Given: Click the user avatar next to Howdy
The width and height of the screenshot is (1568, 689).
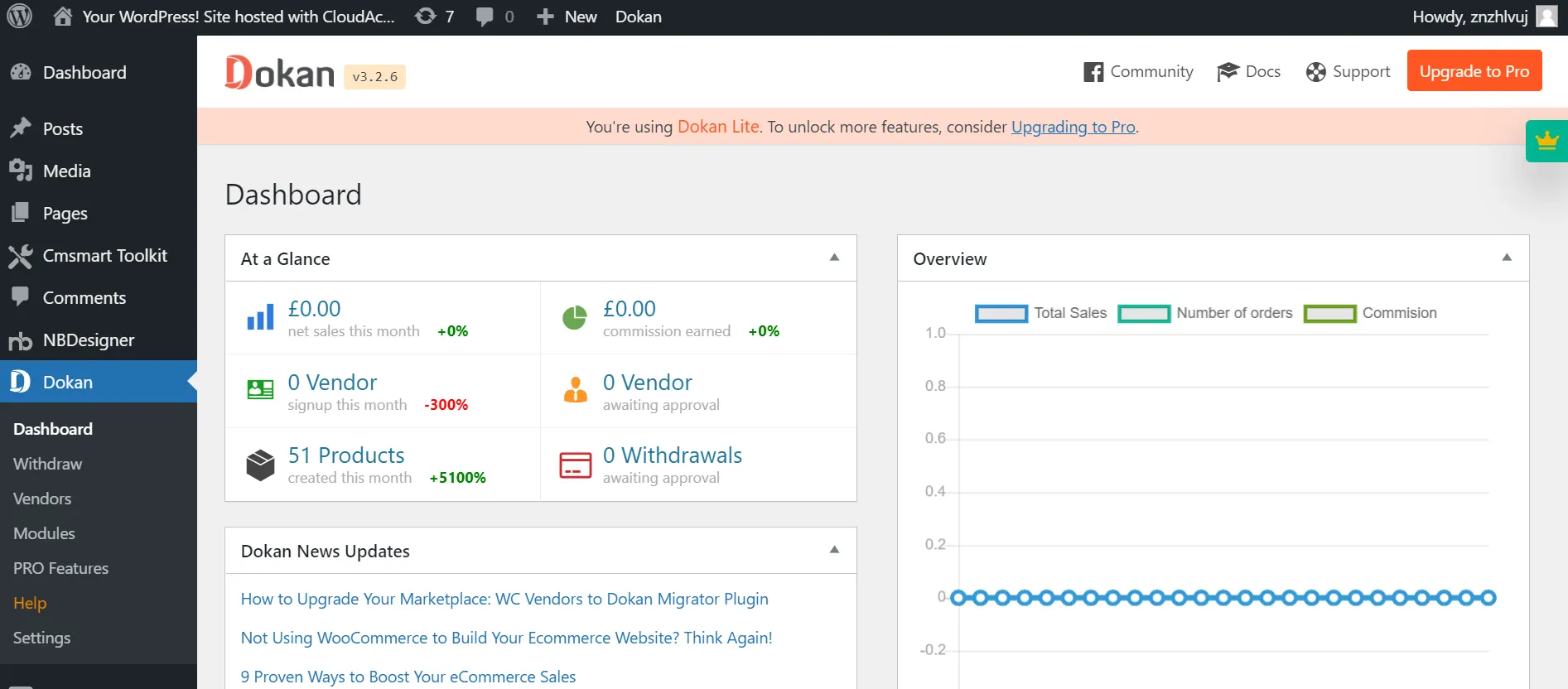Looking at the screenshot, I should coord(1546,17).
